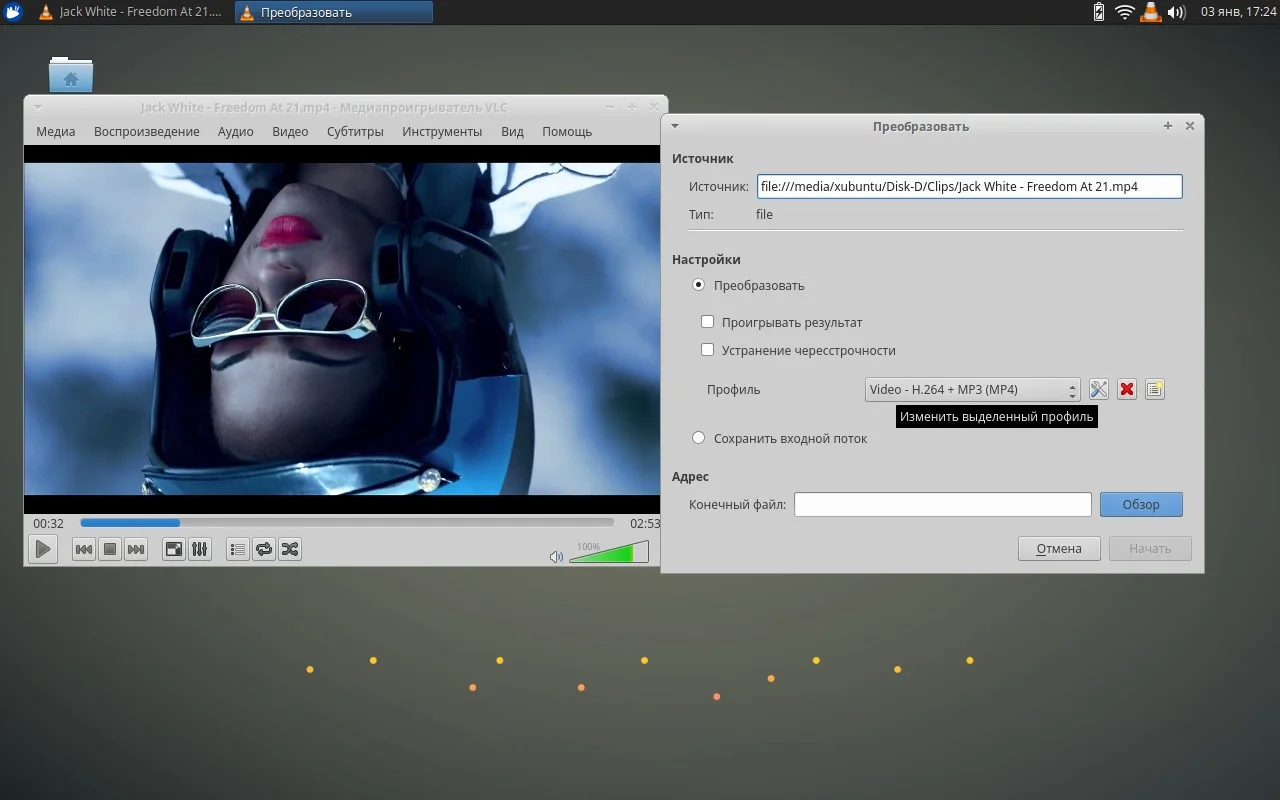Enable the "Устранение чересстрочности" checkbox
The height and width of the screenshot is (800, 1280).
[708, 350]
